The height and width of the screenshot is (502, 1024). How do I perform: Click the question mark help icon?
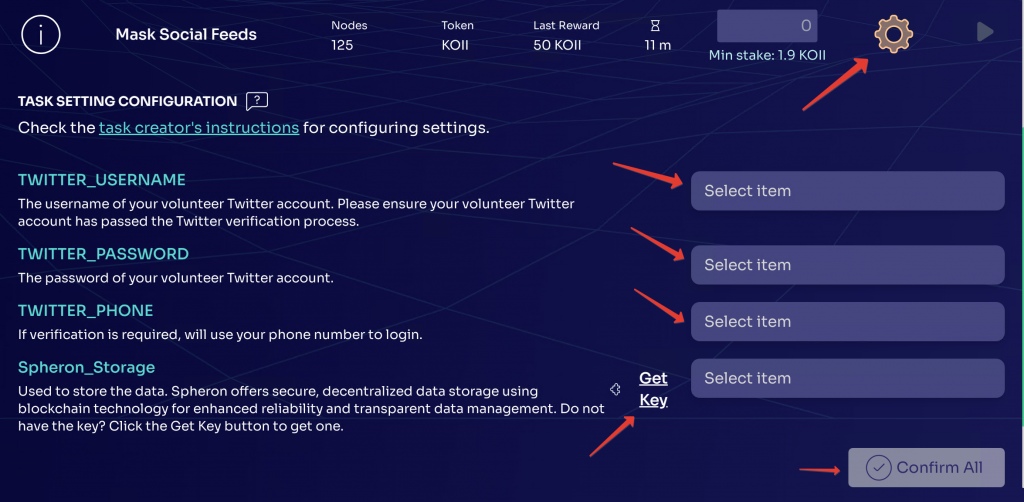pos(257,101)
